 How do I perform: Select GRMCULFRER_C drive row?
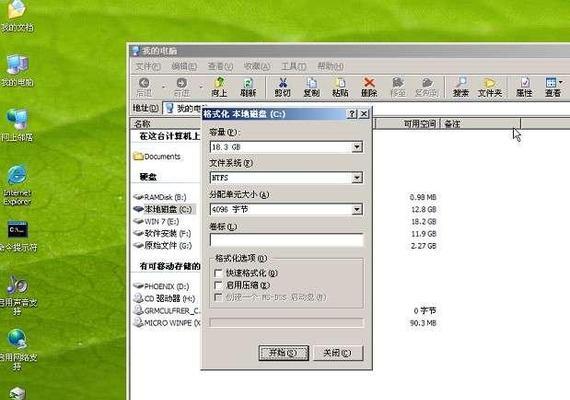click(167, 311)
